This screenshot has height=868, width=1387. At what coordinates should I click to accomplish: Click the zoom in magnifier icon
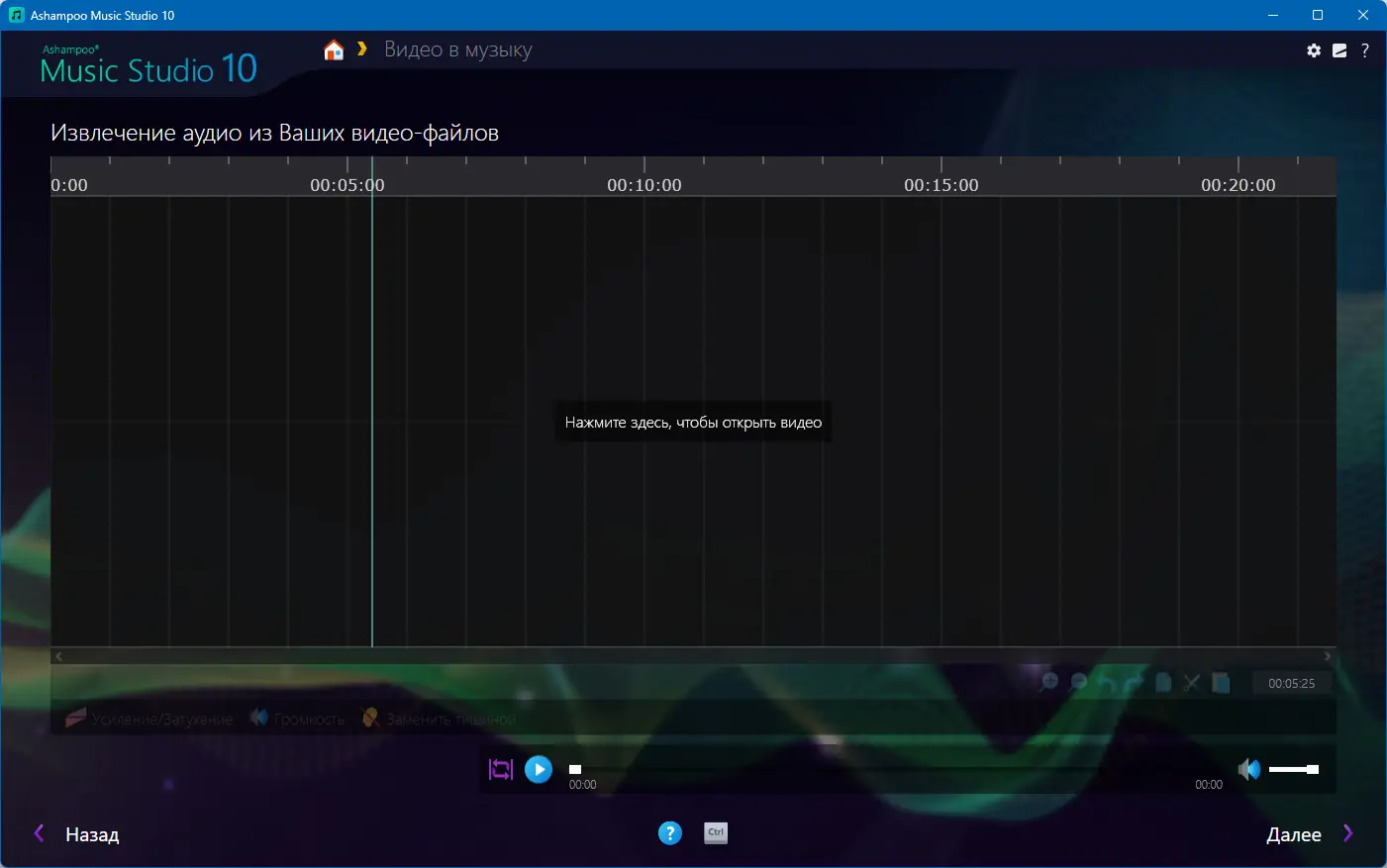point(1049,682)
